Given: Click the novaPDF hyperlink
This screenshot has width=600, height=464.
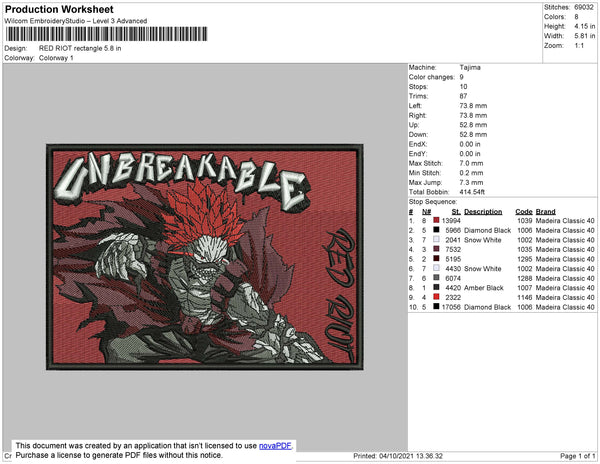Looking at the screenshot, I should (x=275, y=446).
